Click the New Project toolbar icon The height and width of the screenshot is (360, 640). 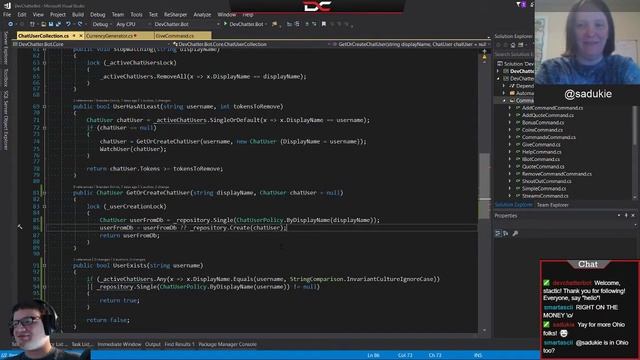pyautogui.click(x=32, y=24)
